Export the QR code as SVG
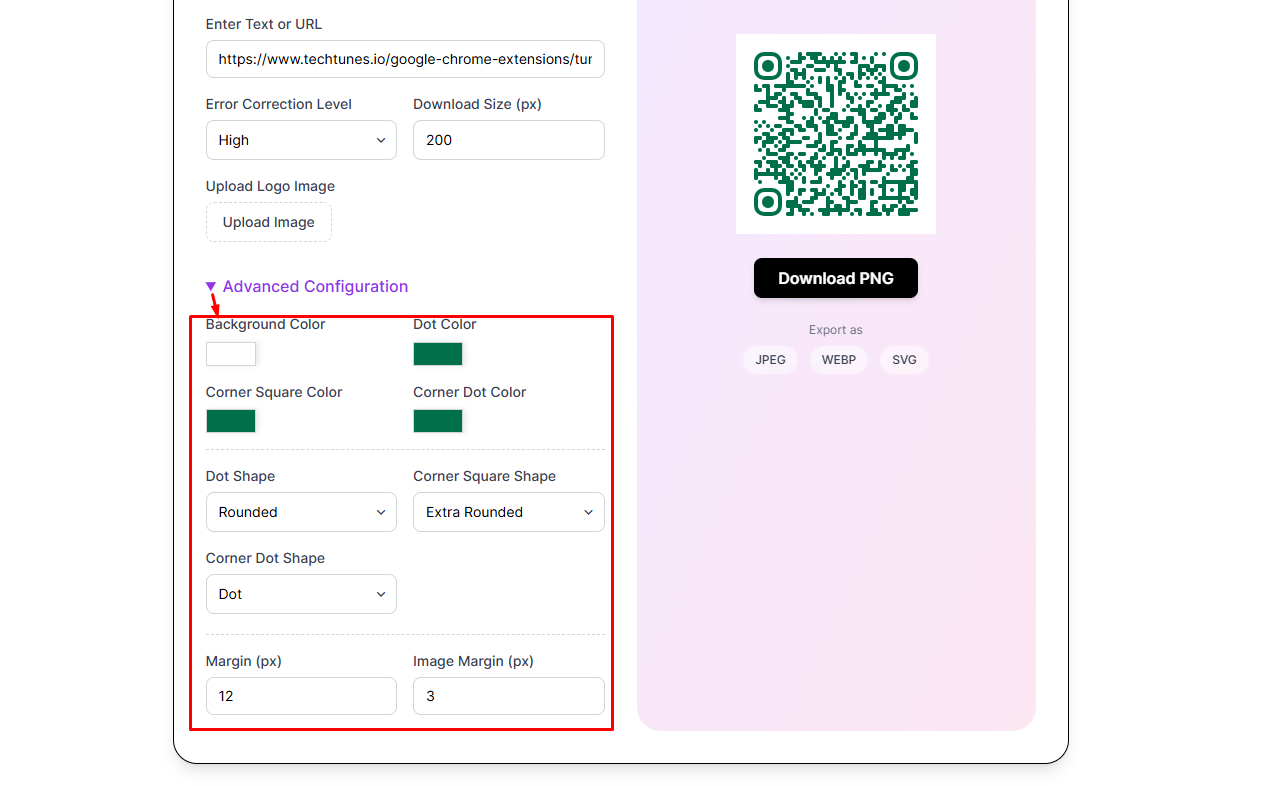This screenshot has width=1280, height=786. 904,360
